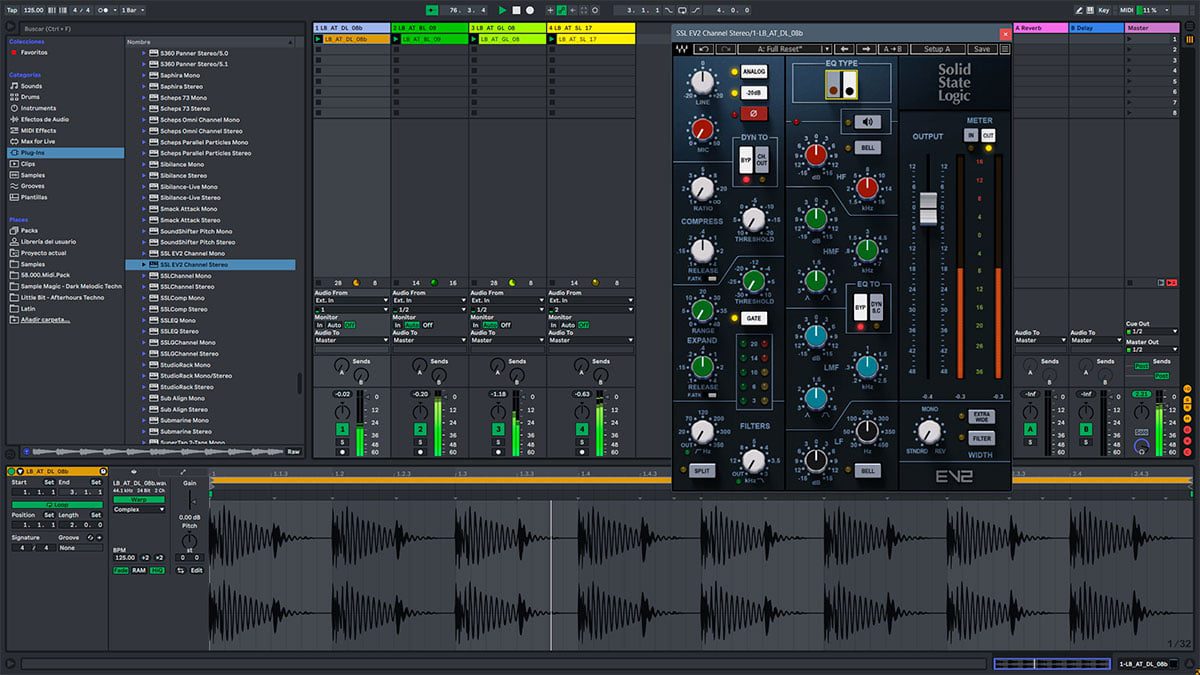Click the LINE gain knob
The height and width of the screenshot is (675, 1200).
(703, 82)
